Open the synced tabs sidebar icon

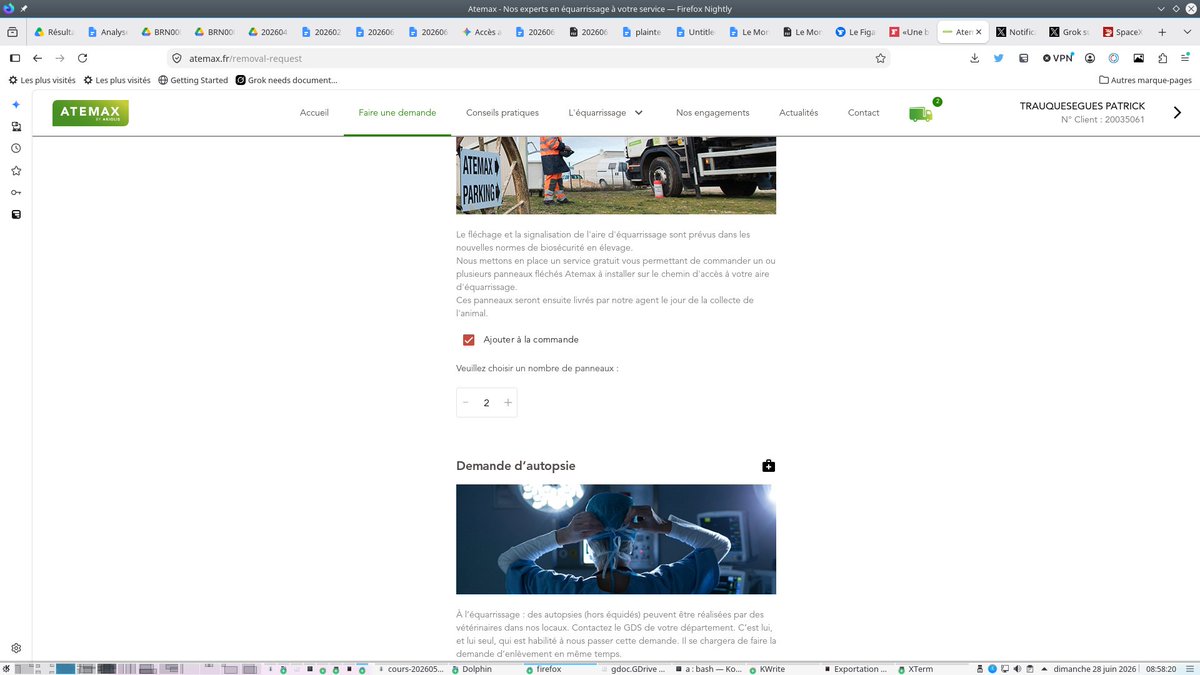(x=16, y=126)
